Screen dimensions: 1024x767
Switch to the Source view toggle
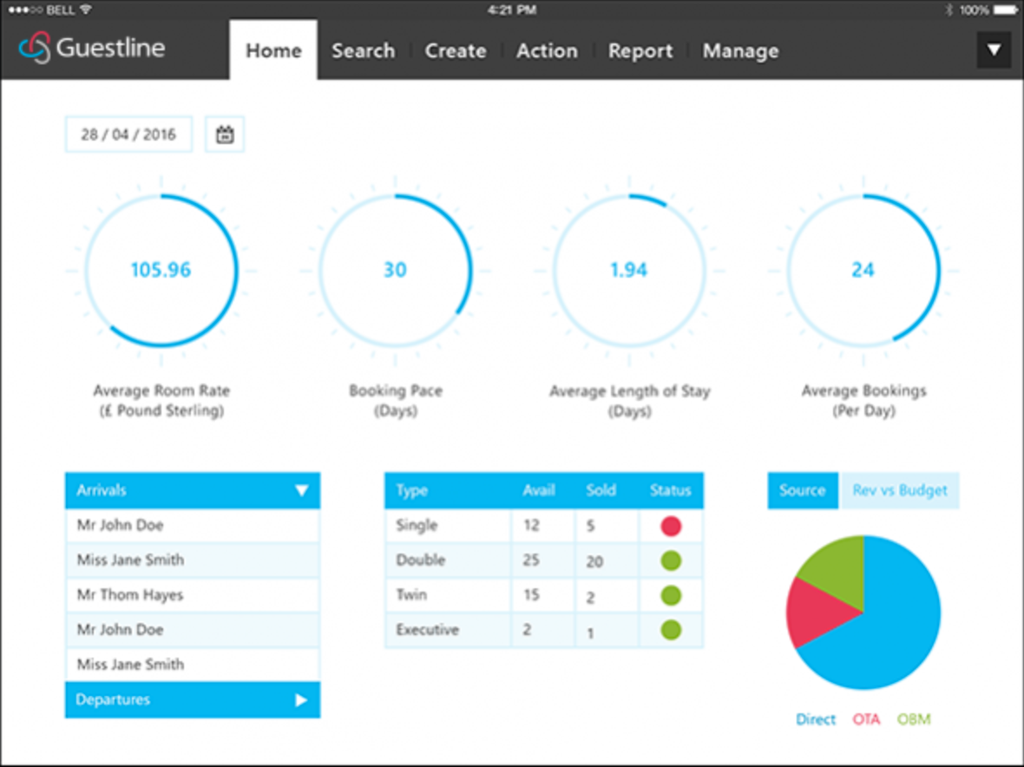point(802,490)
